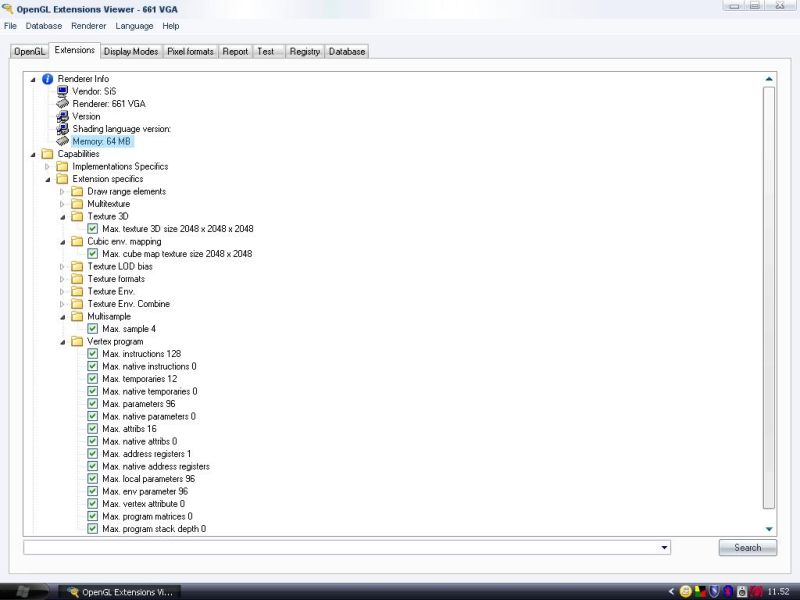Uncheck Max. cube map texture size checkbox
This screenshot has height=600, width=800.
(x=92, y=254)
